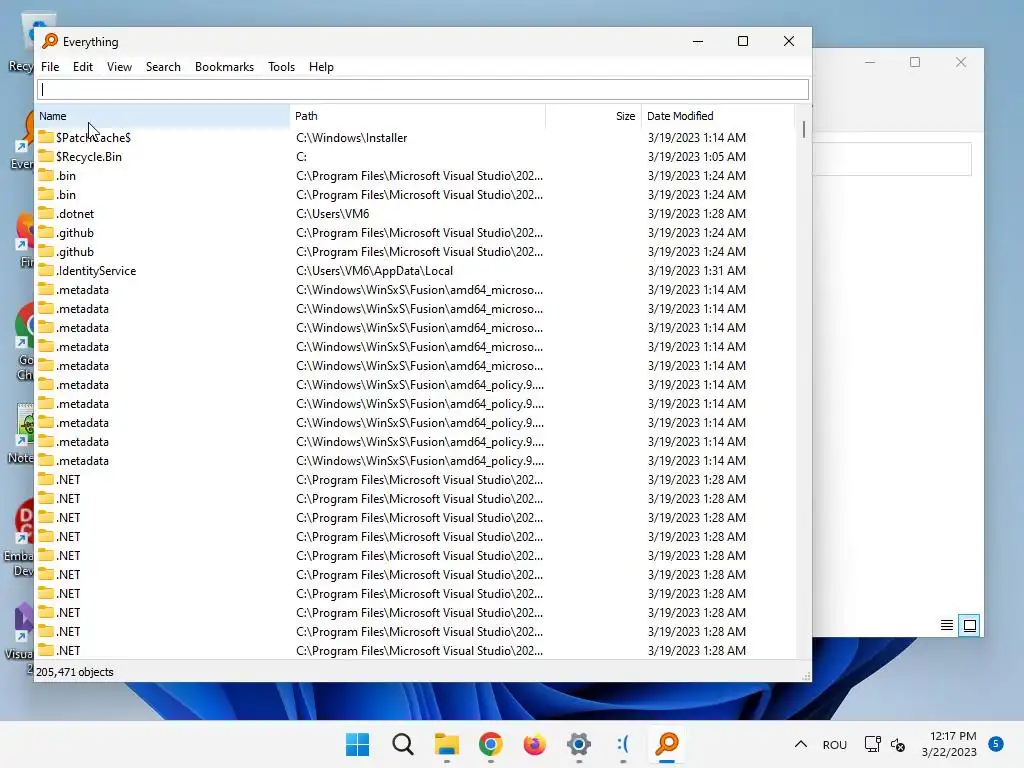
Task: Launch Google Chrome from the taskbar
Action: coord(490,744)
